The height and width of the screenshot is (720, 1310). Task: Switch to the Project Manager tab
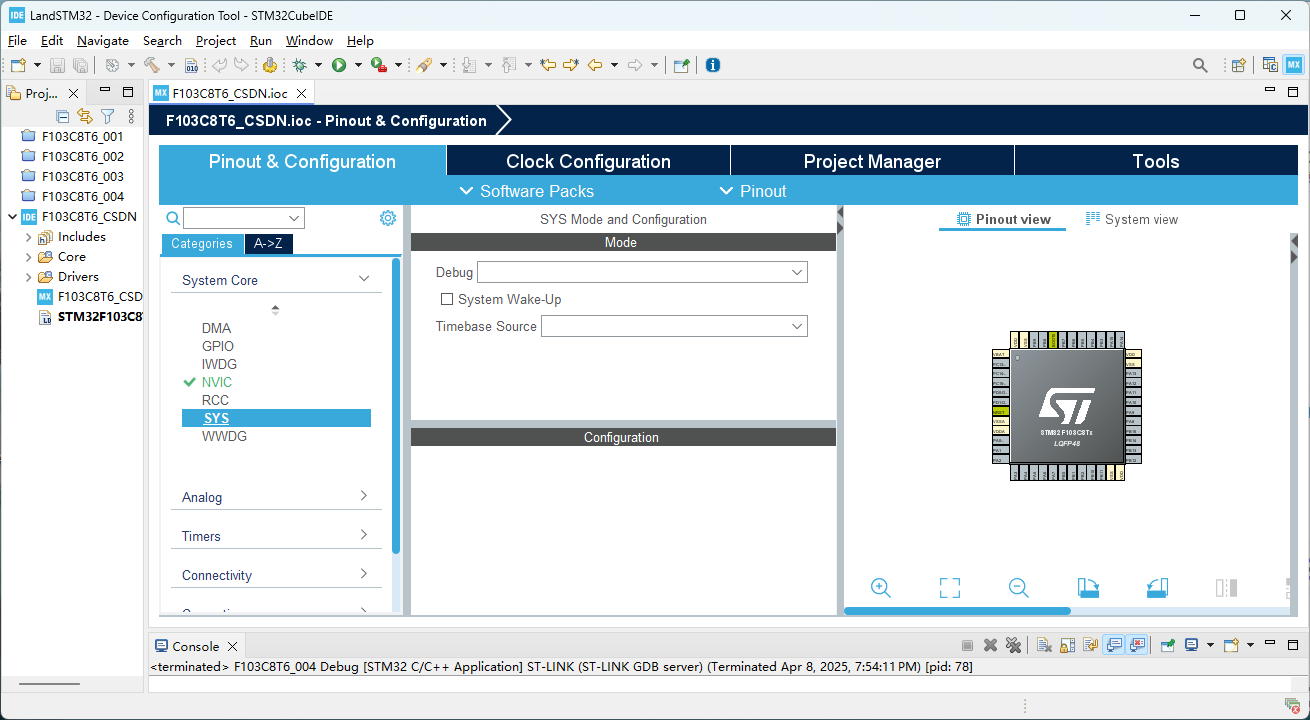pos(872,161)
